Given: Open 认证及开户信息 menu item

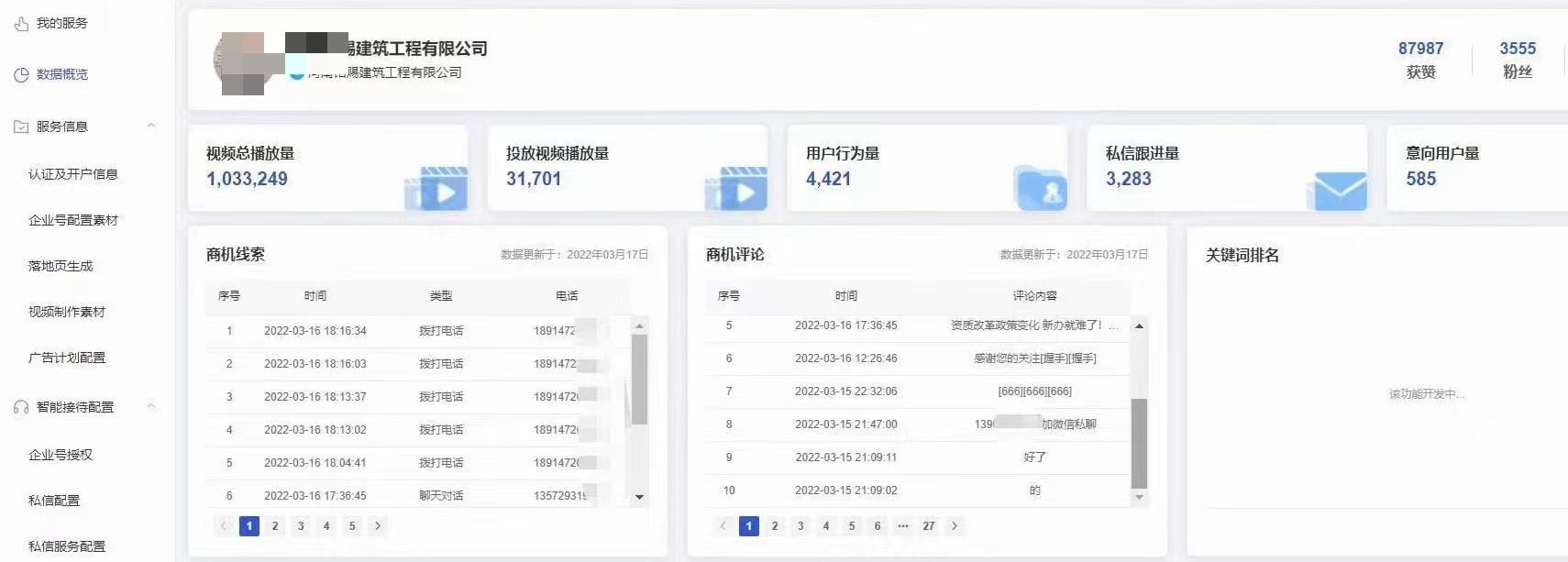Looking at the screenshot, I should [x=73, y=174].
